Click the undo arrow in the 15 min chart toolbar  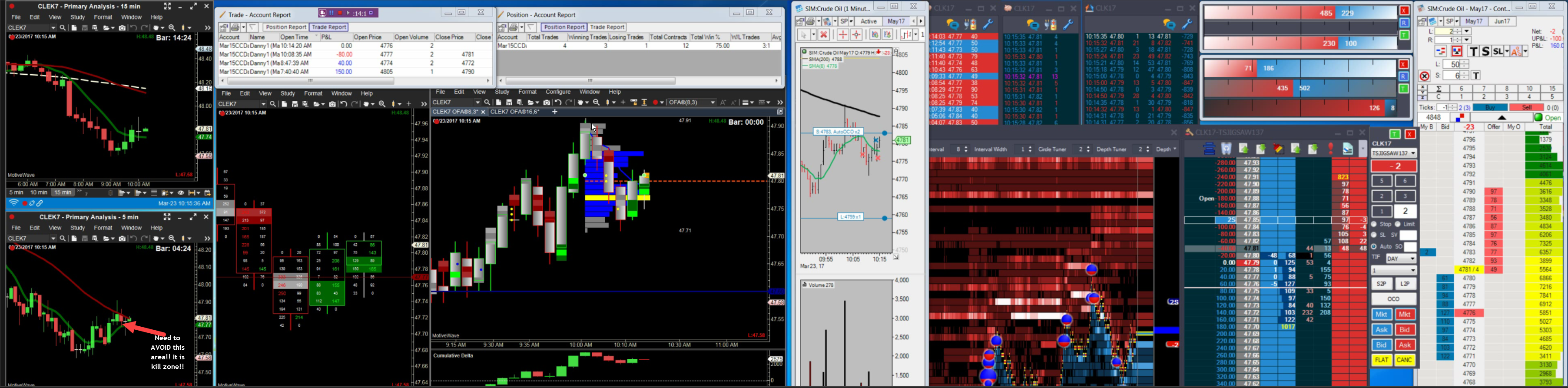tap(133, 28)
